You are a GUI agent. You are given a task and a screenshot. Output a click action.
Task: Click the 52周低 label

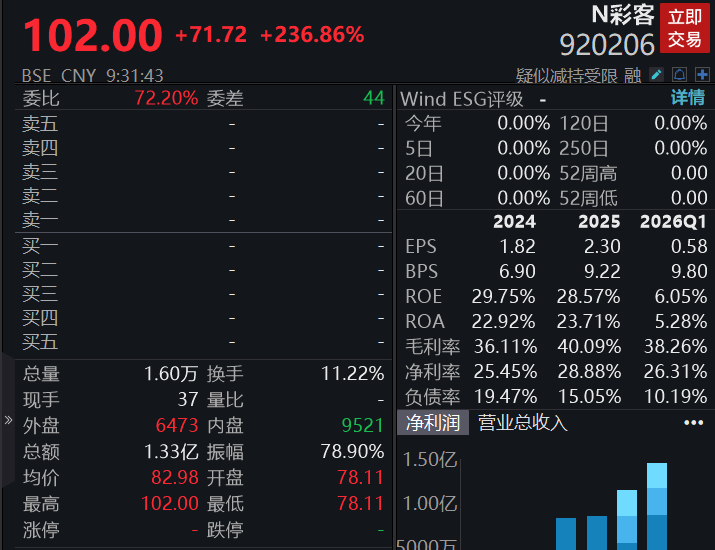588,198
